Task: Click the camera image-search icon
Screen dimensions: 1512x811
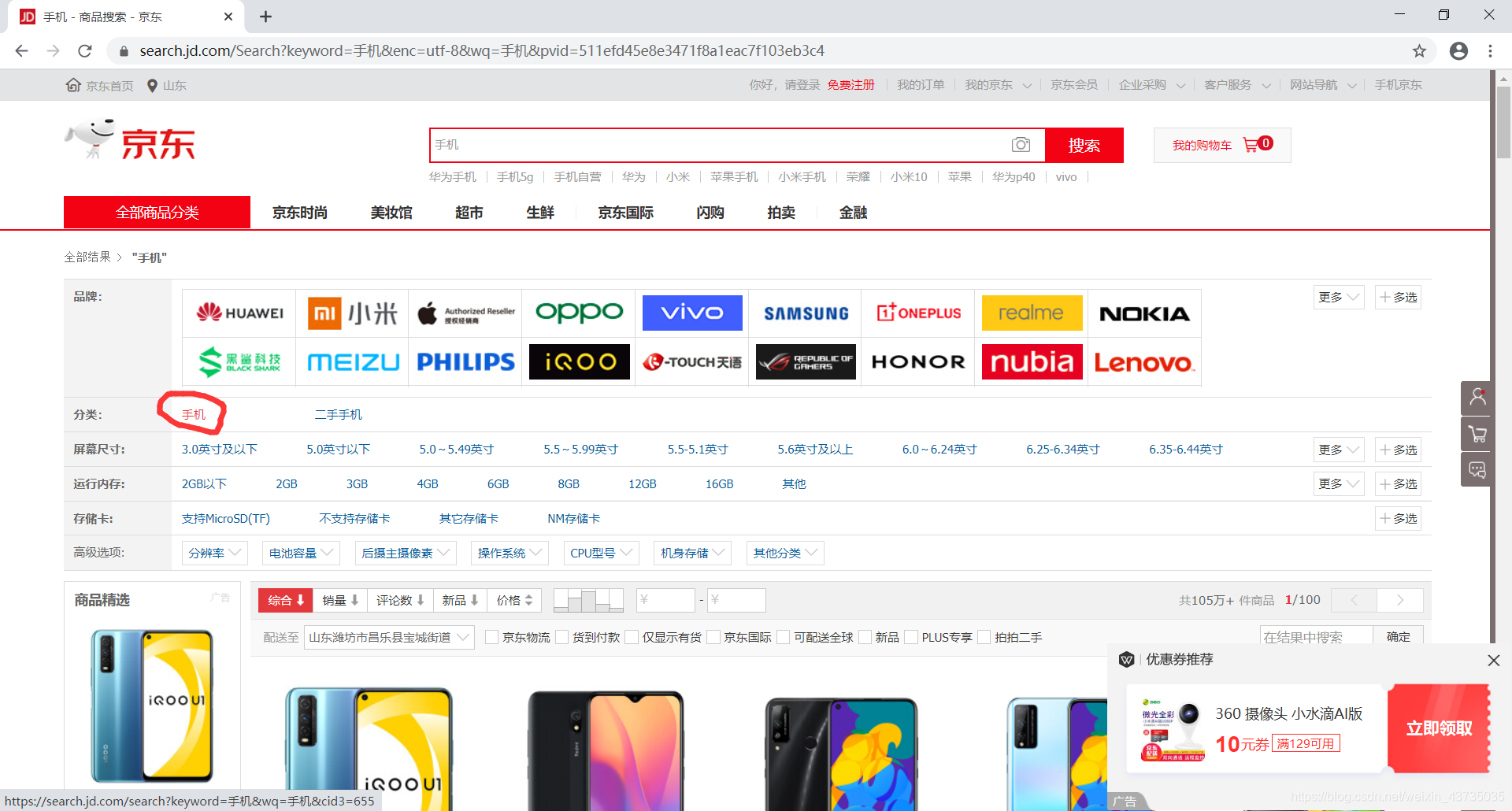Action: [x=1021, y=144]
